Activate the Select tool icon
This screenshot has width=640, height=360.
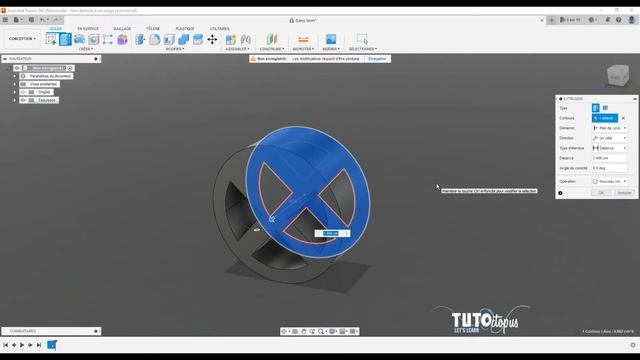(362, 39)
